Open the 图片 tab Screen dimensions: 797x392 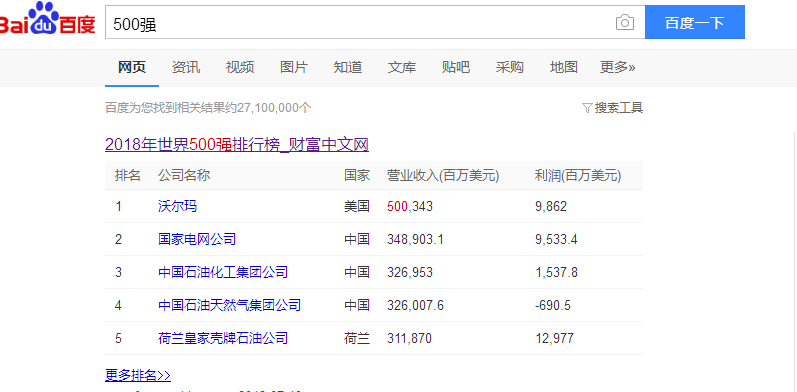click(x=294, y=67)
